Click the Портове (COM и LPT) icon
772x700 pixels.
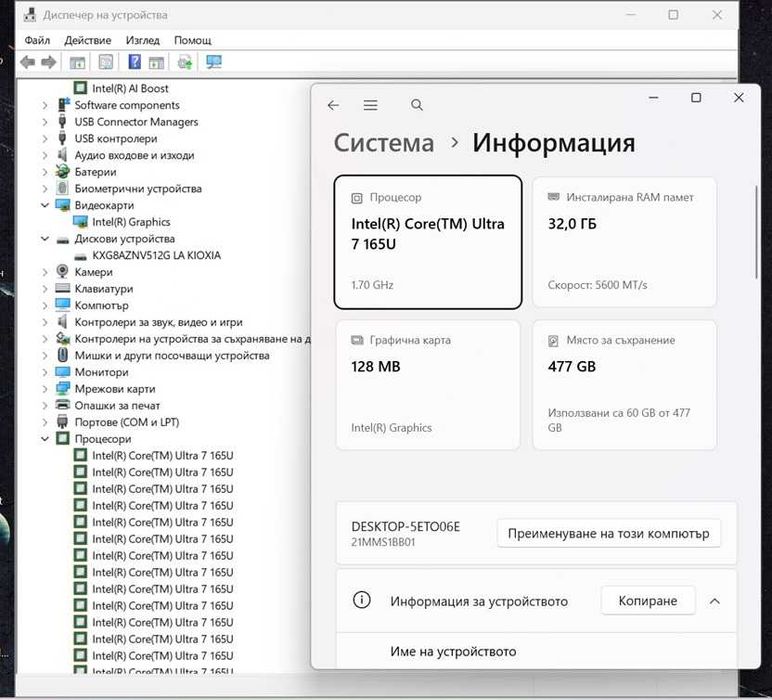pos(63,422)
